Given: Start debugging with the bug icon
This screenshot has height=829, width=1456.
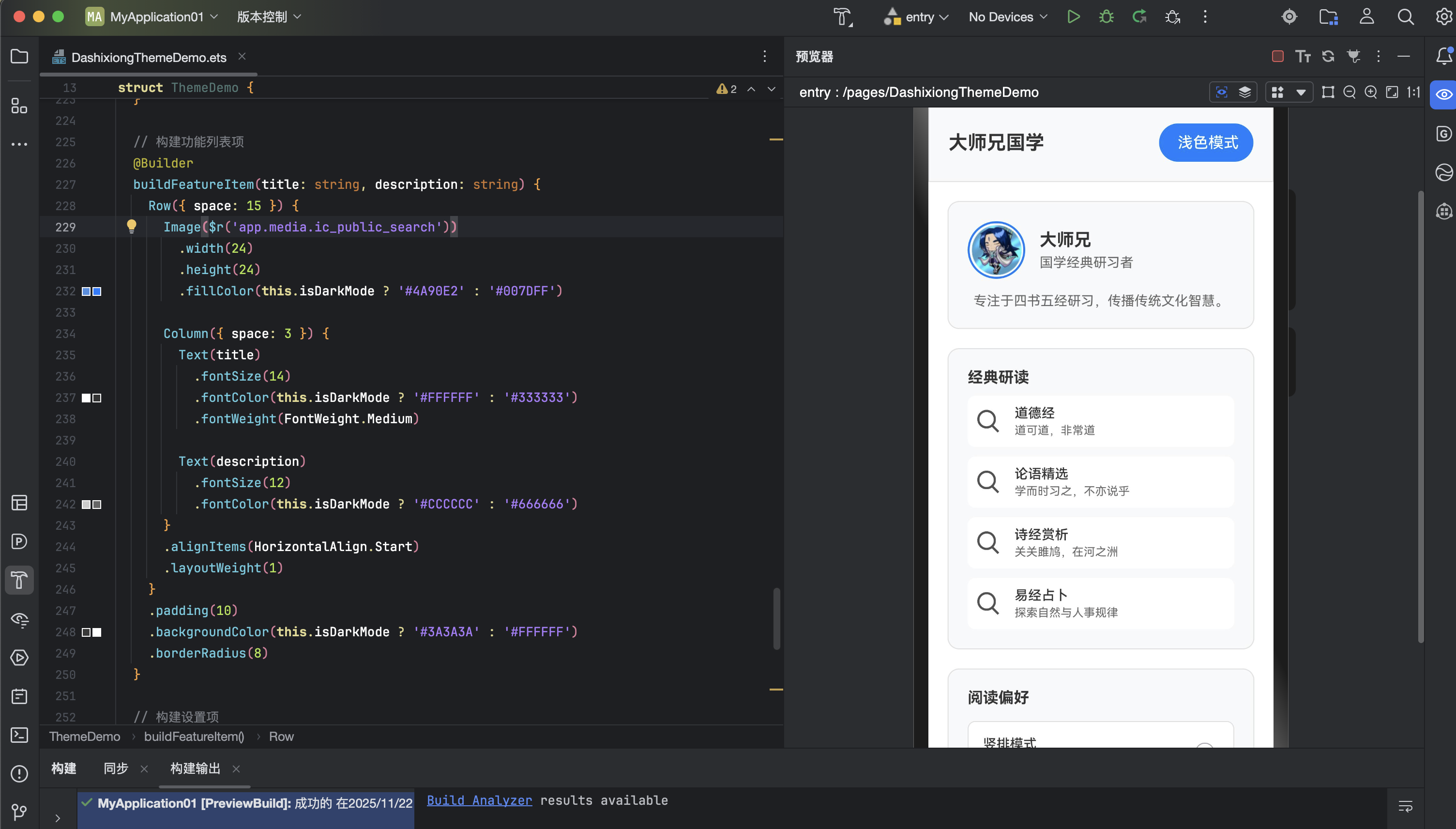Looking at the screenshot, I should click(1106, 16).
